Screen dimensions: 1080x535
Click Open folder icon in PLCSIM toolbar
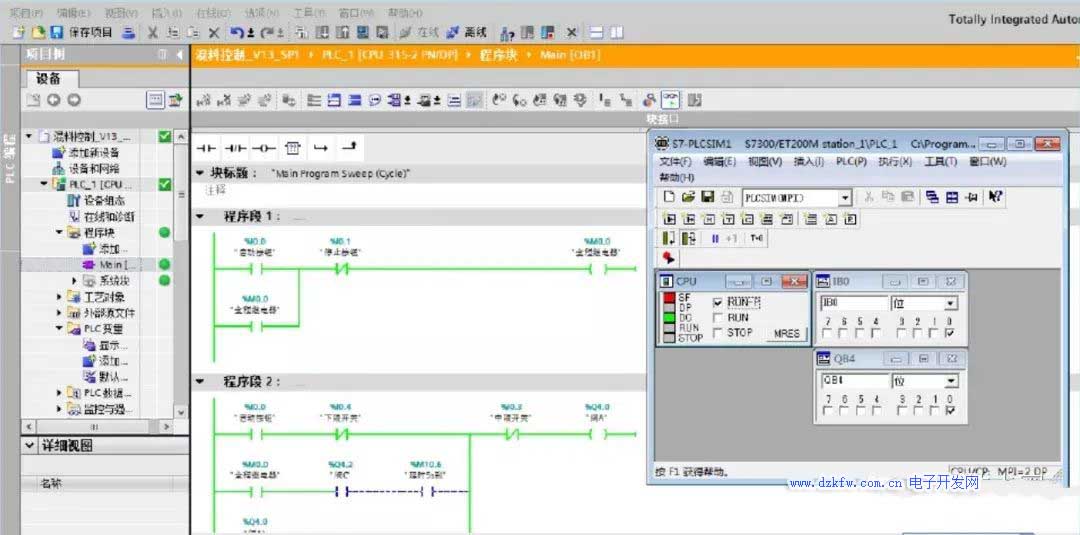pyautogui.click(x=687, y=198)
